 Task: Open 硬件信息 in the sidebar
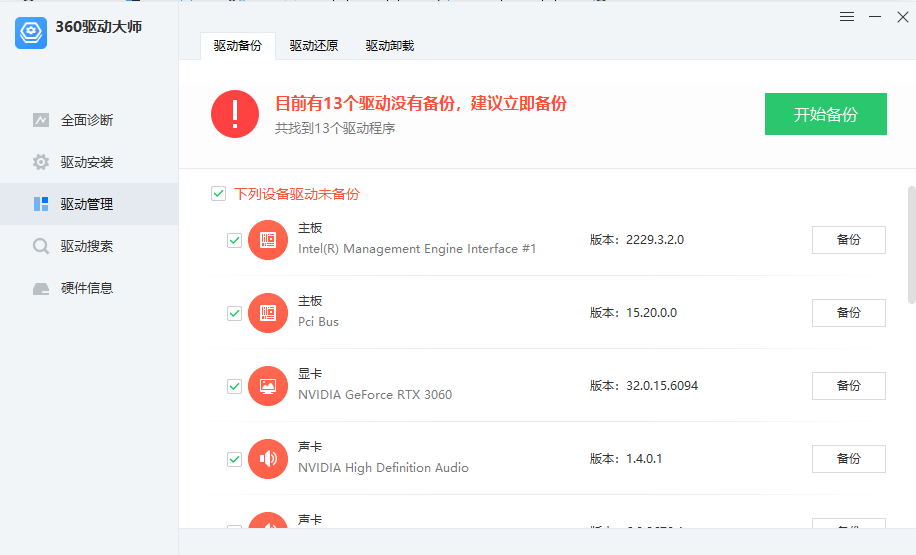coord(86,288)
